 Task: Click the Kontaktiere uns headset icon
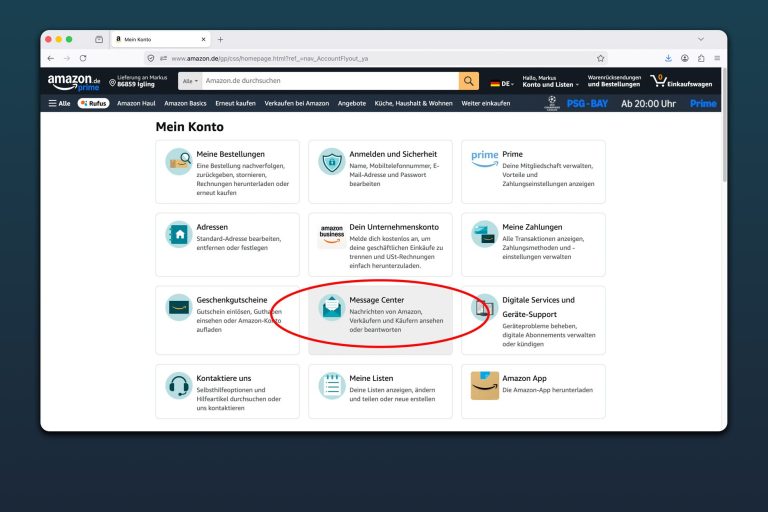coord(178,386)
